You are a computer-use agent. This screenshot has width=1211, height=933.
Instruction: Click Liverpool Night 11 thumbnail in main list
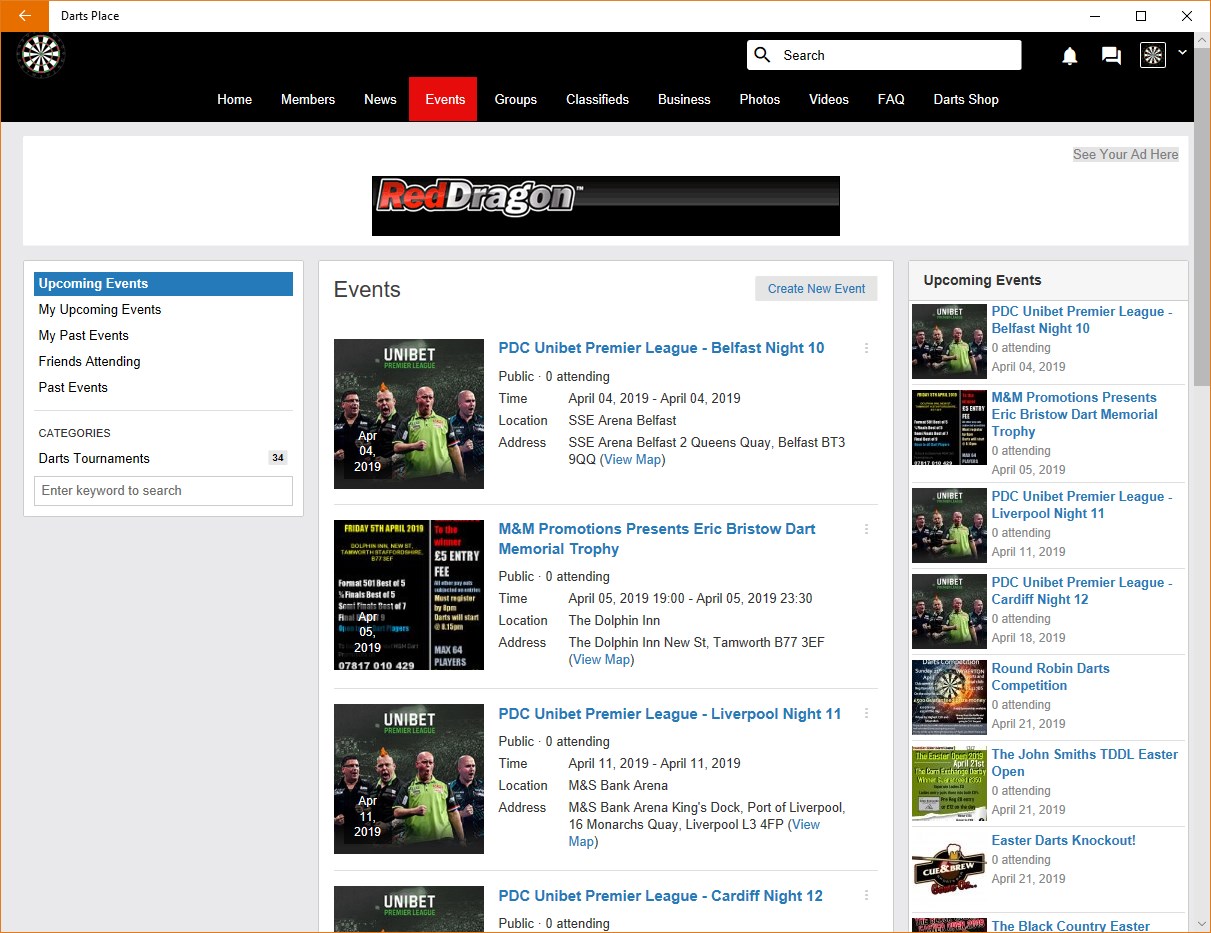[409, 779]
